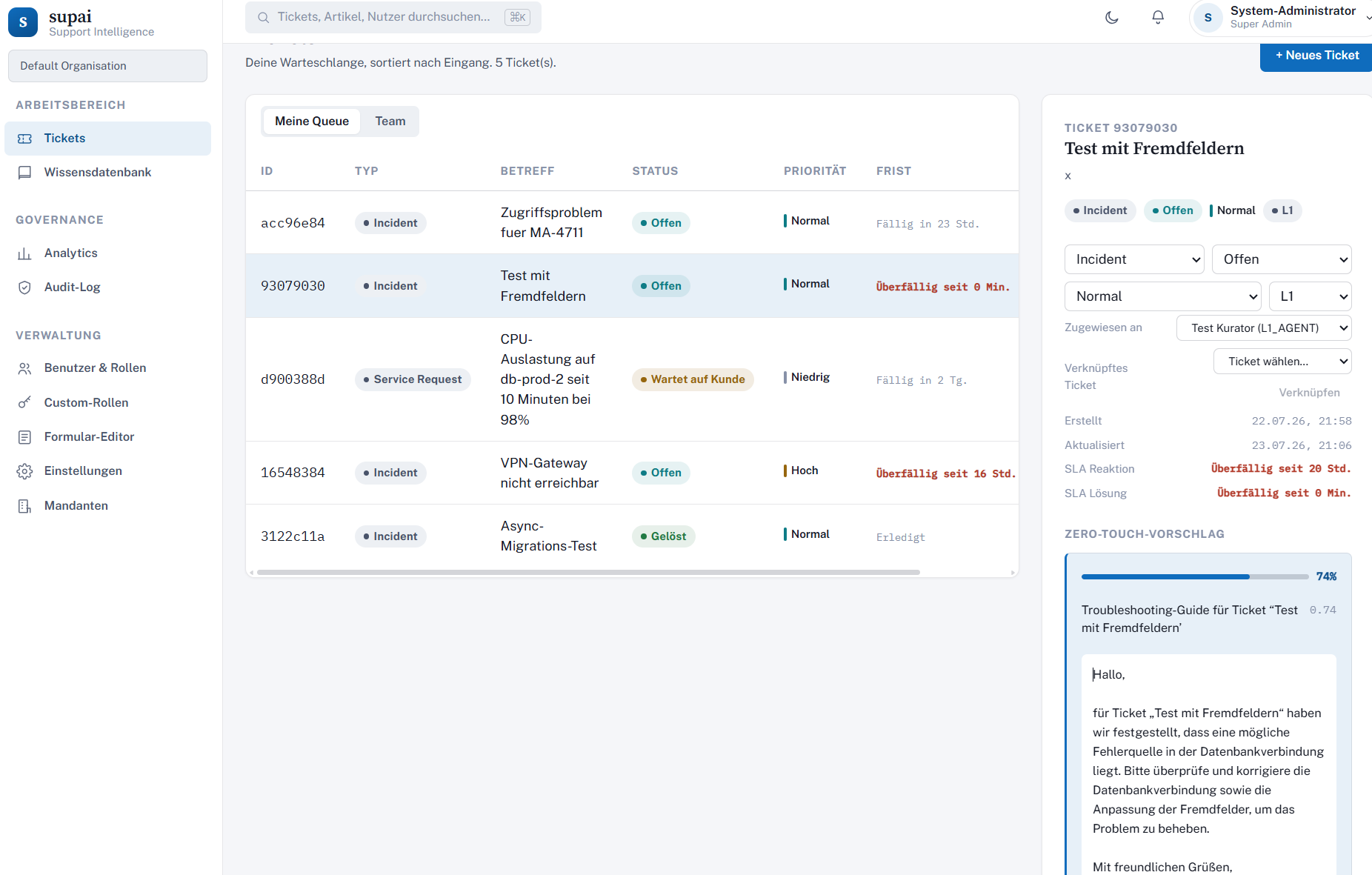This screenshot has width=1372, height=875.
Task: Open Mandanten building icon
Action: [x=24, y=506]
